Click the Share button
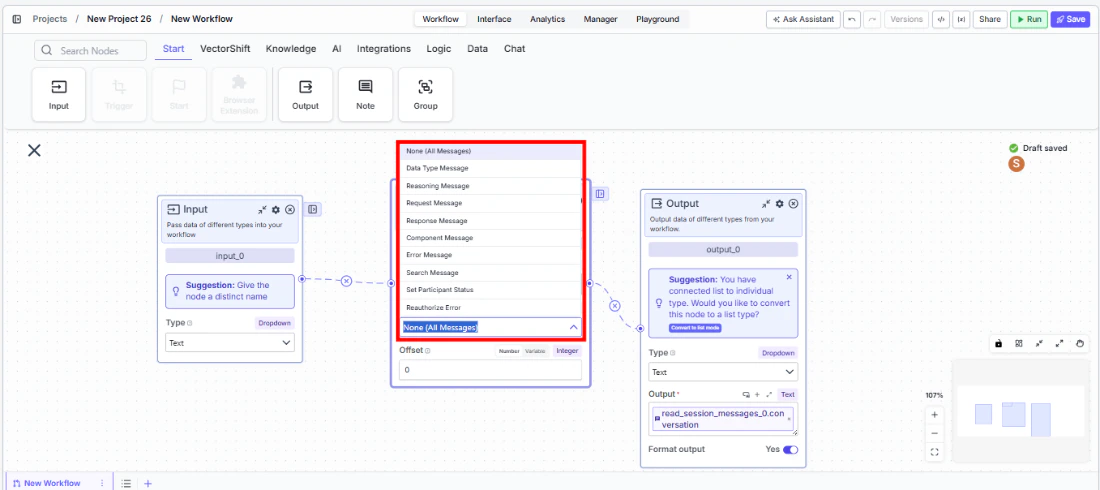The width and height of the screenshot is (1100, 490). pos(990,19)
